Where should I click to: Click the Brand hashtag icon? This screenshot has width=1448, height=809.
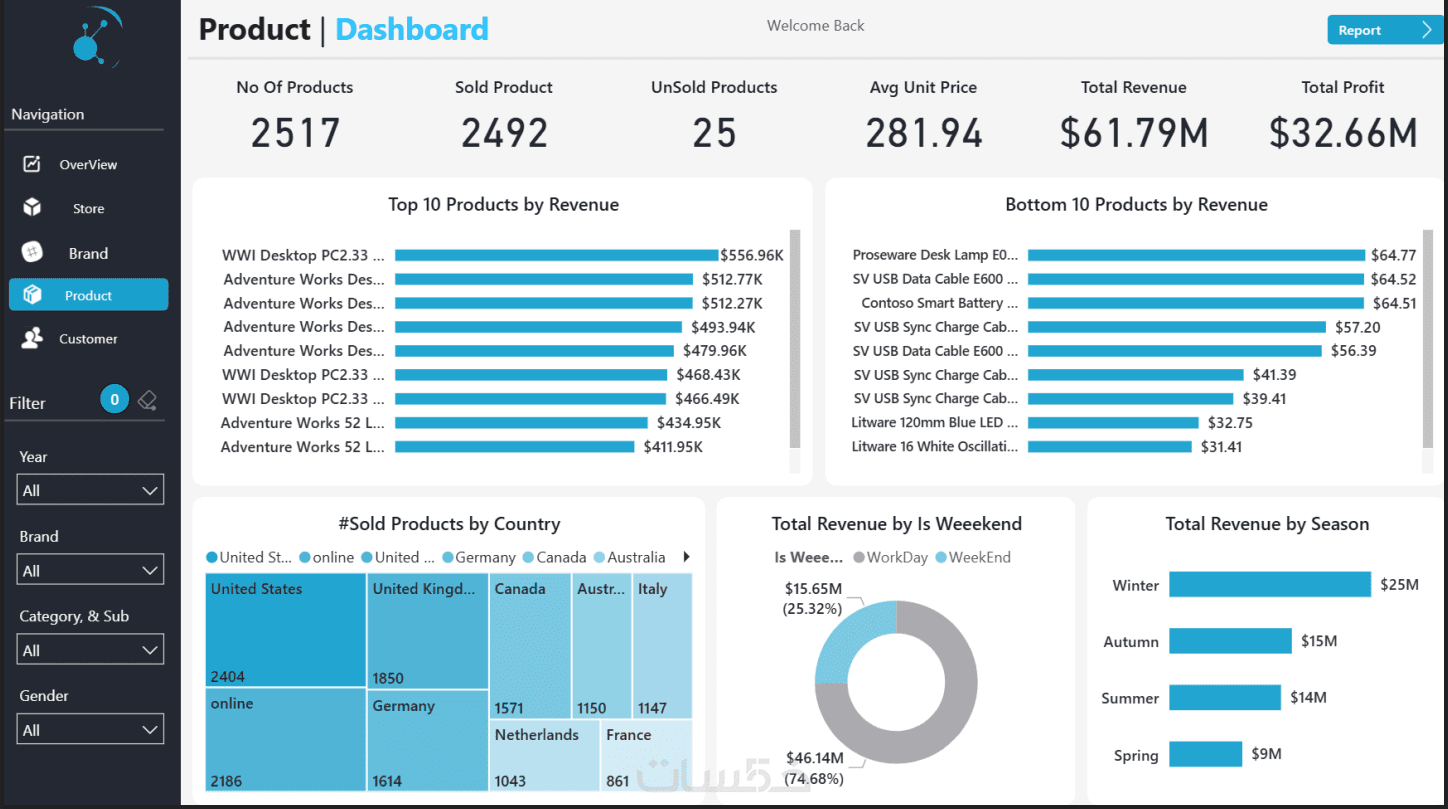tap(32, 252)
